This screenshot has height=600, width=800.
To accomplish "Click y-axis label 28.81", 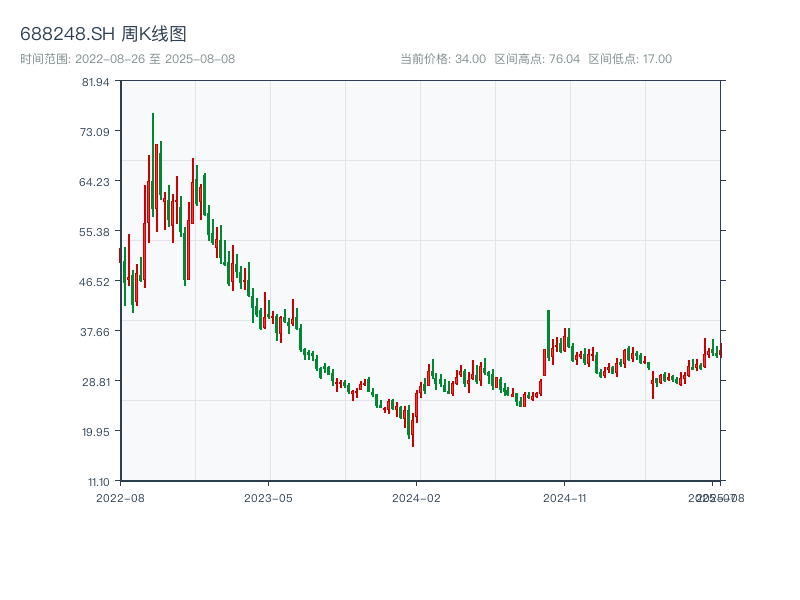I will [x=96, y=382].
